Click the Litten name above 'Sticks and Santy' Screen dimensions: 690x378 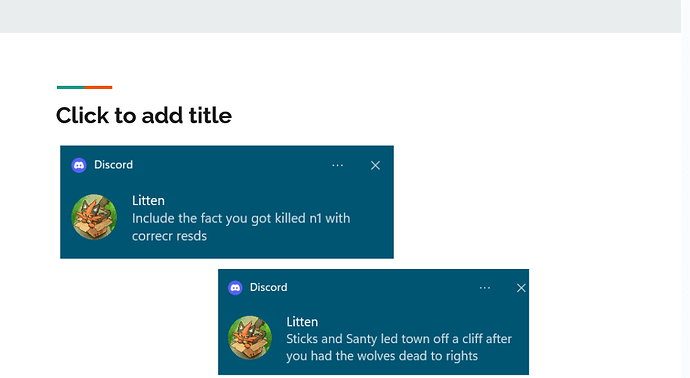coord(302,322)
